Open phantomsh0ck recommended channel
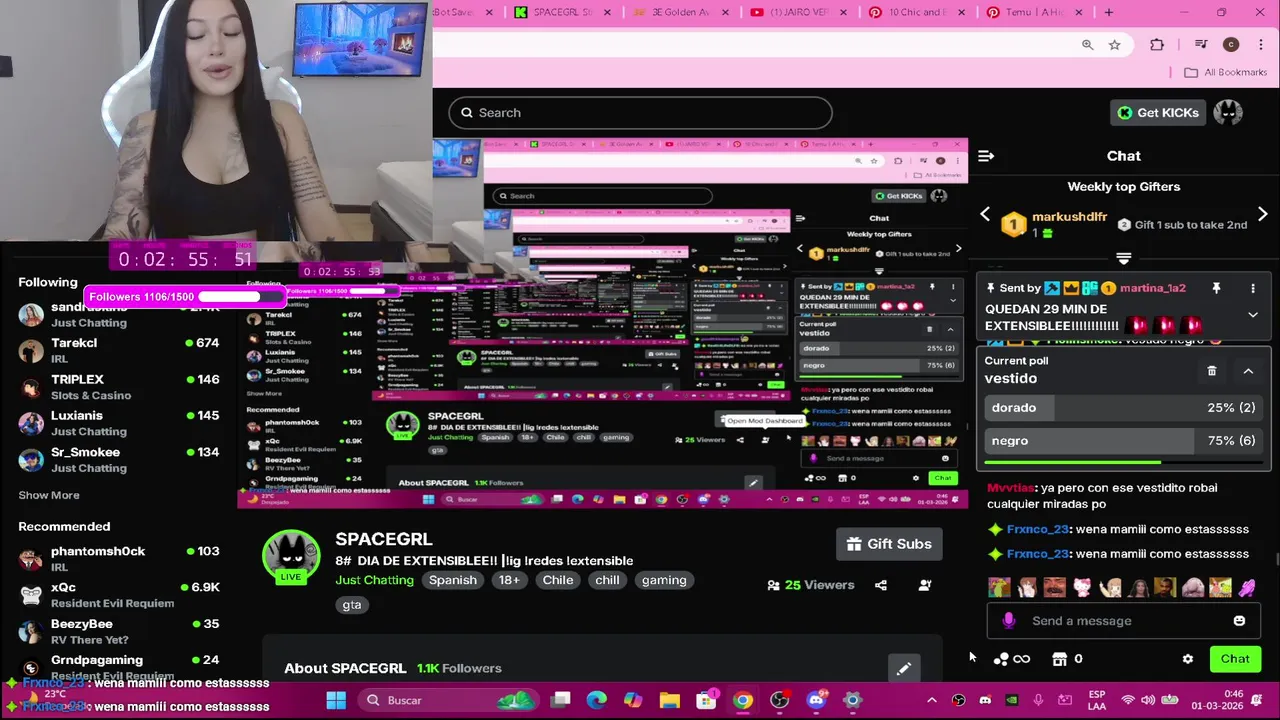Image resolution: width=1280 pixels, height=720 pixels. point(119,559)
